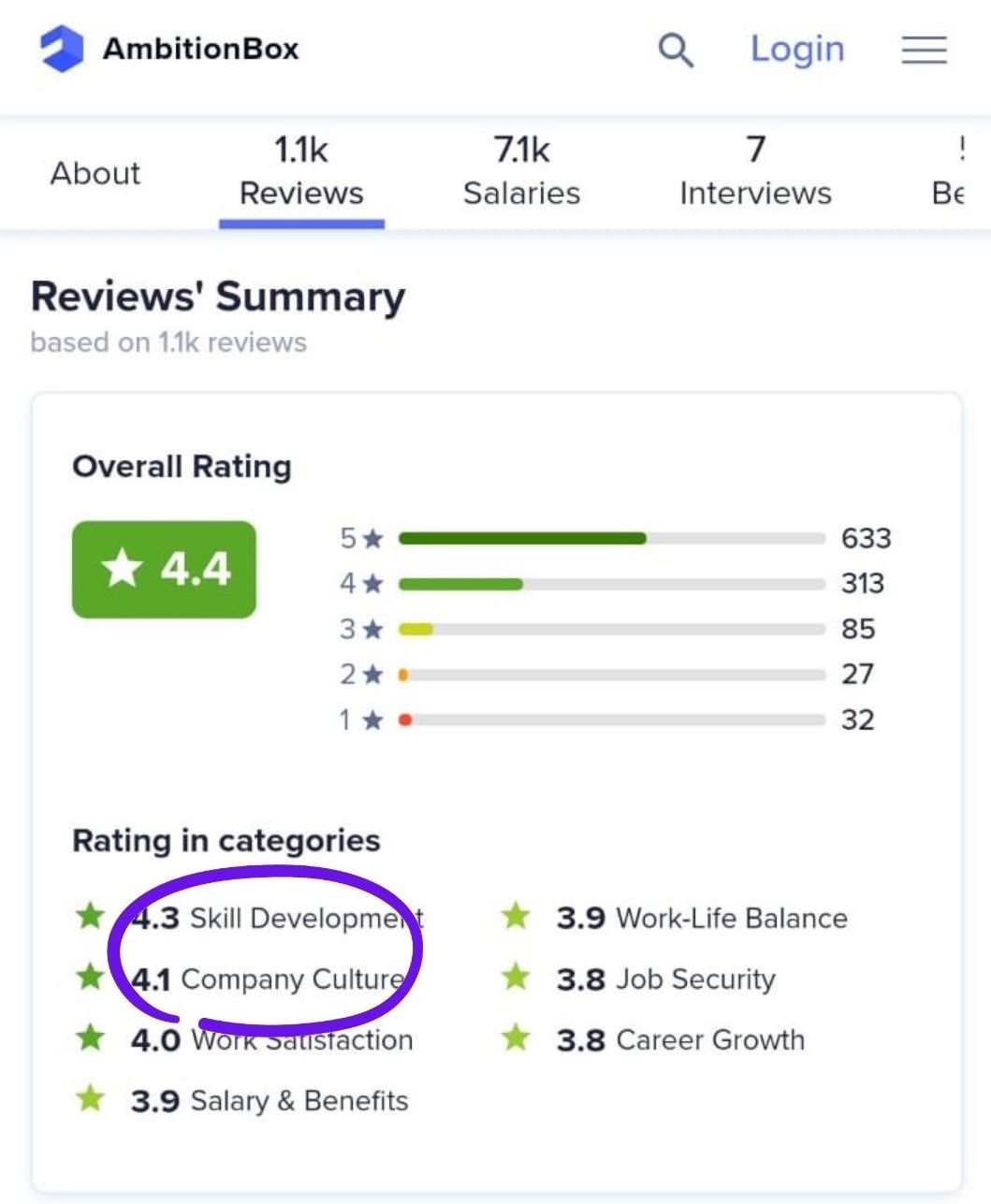Open the hamburger menu

(x=924, y=50)
